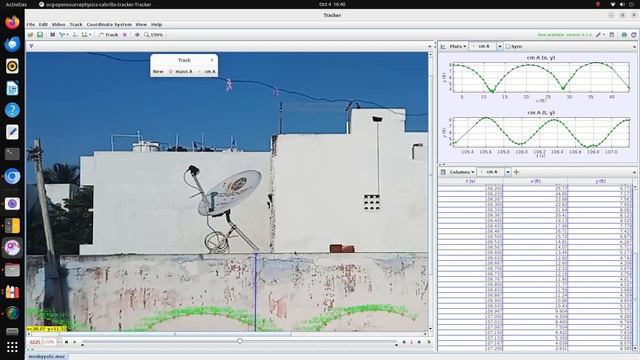Image resolution: width=640 pixels, height=360 pixels.
Task: Open the Help menu
Action: (x=156, y=24)
